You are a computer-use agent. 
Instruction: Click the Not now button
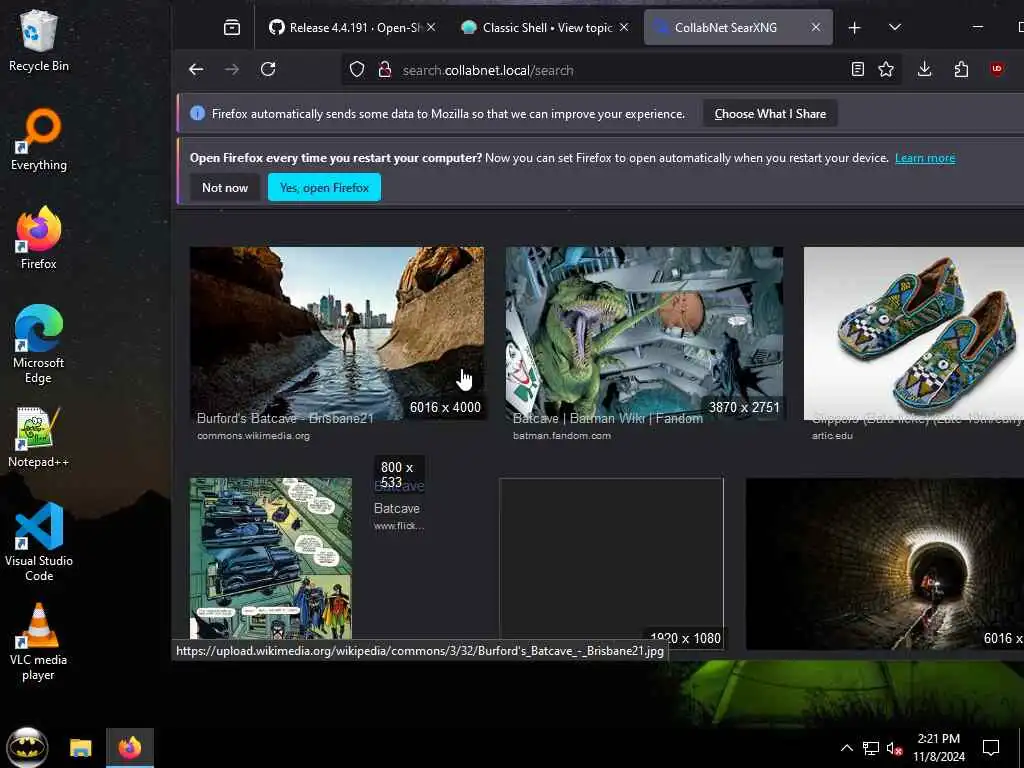[225, 187]
